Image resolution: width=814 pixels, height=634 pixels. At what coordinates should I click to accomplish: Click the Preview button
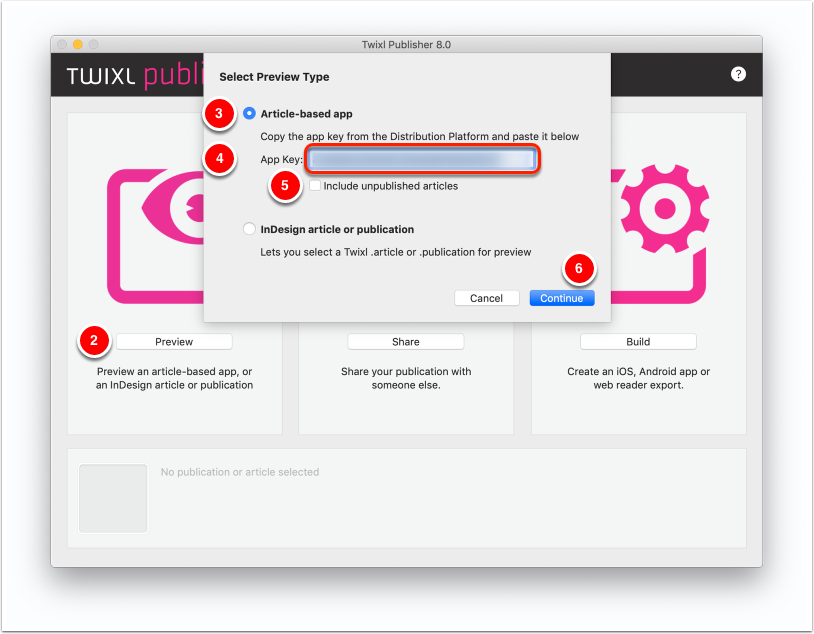click(x=174, y=342)
